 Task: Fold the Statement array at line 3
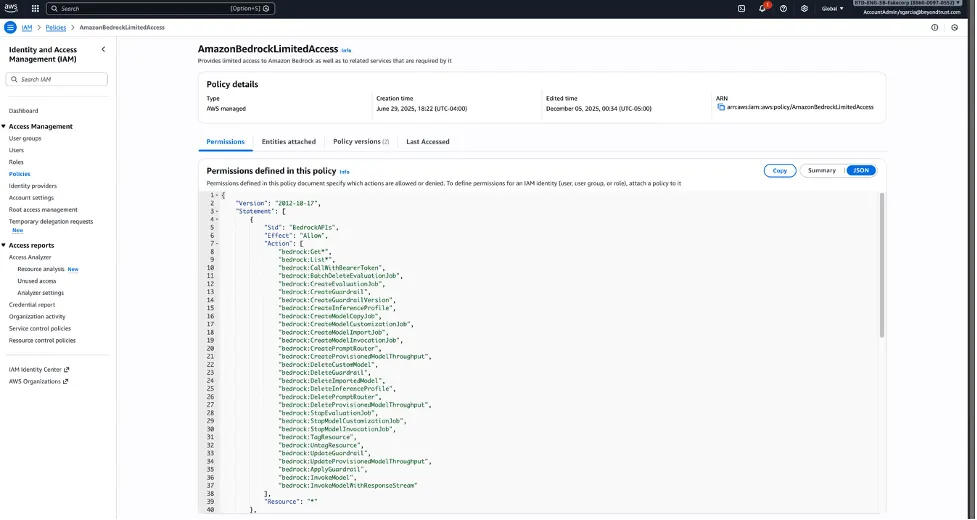[217, 212]
